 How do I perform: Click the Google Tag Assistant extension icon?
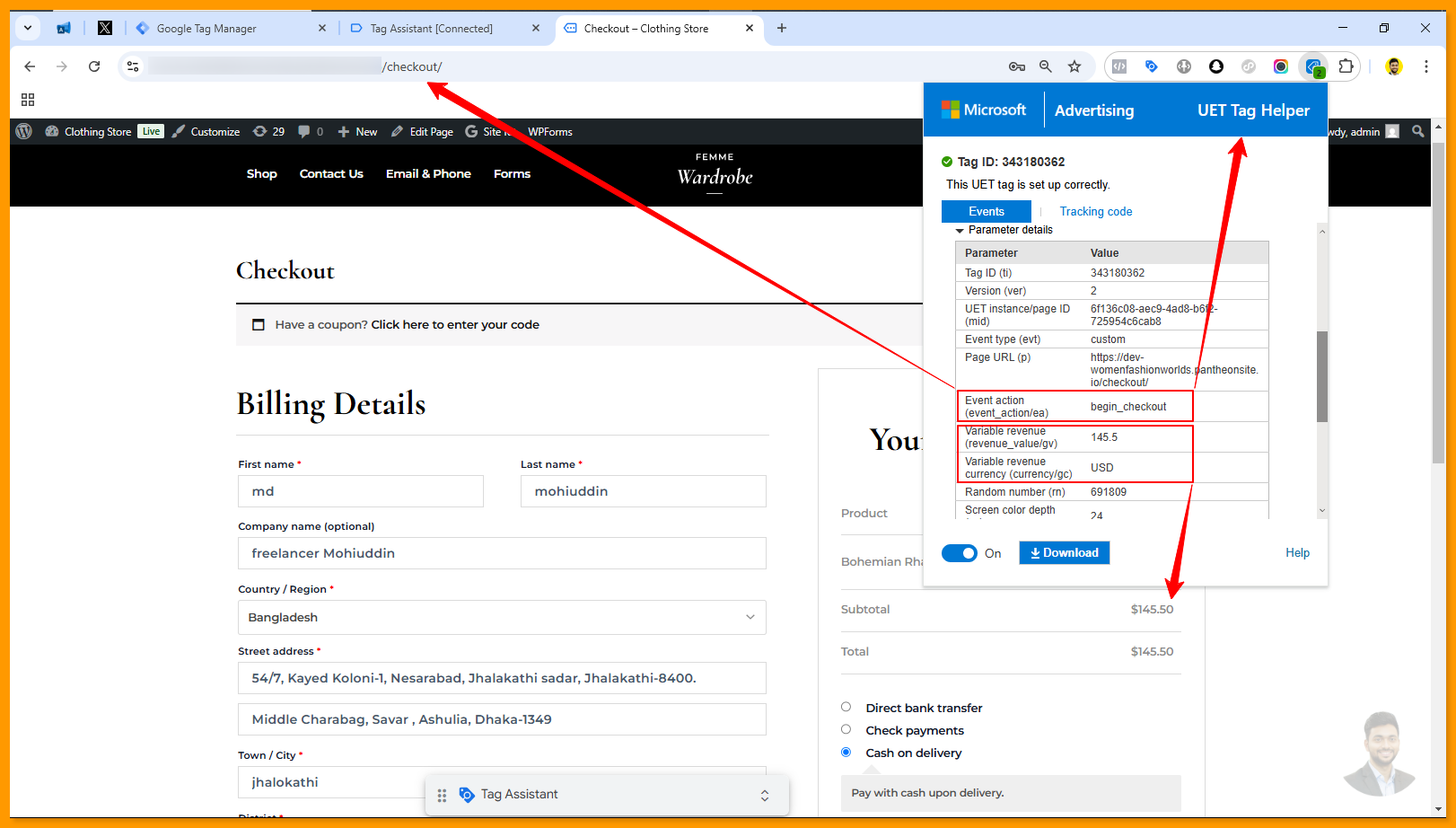click(1152, 66)
